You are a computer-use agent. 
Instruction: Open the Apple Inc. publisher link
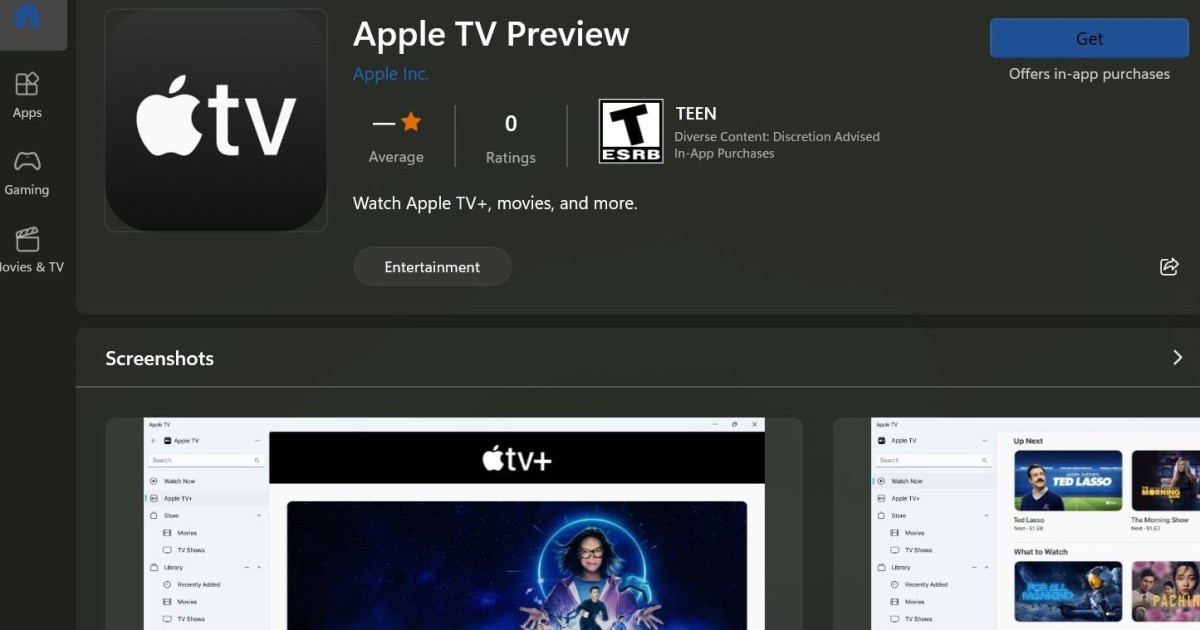coord(391,74)
